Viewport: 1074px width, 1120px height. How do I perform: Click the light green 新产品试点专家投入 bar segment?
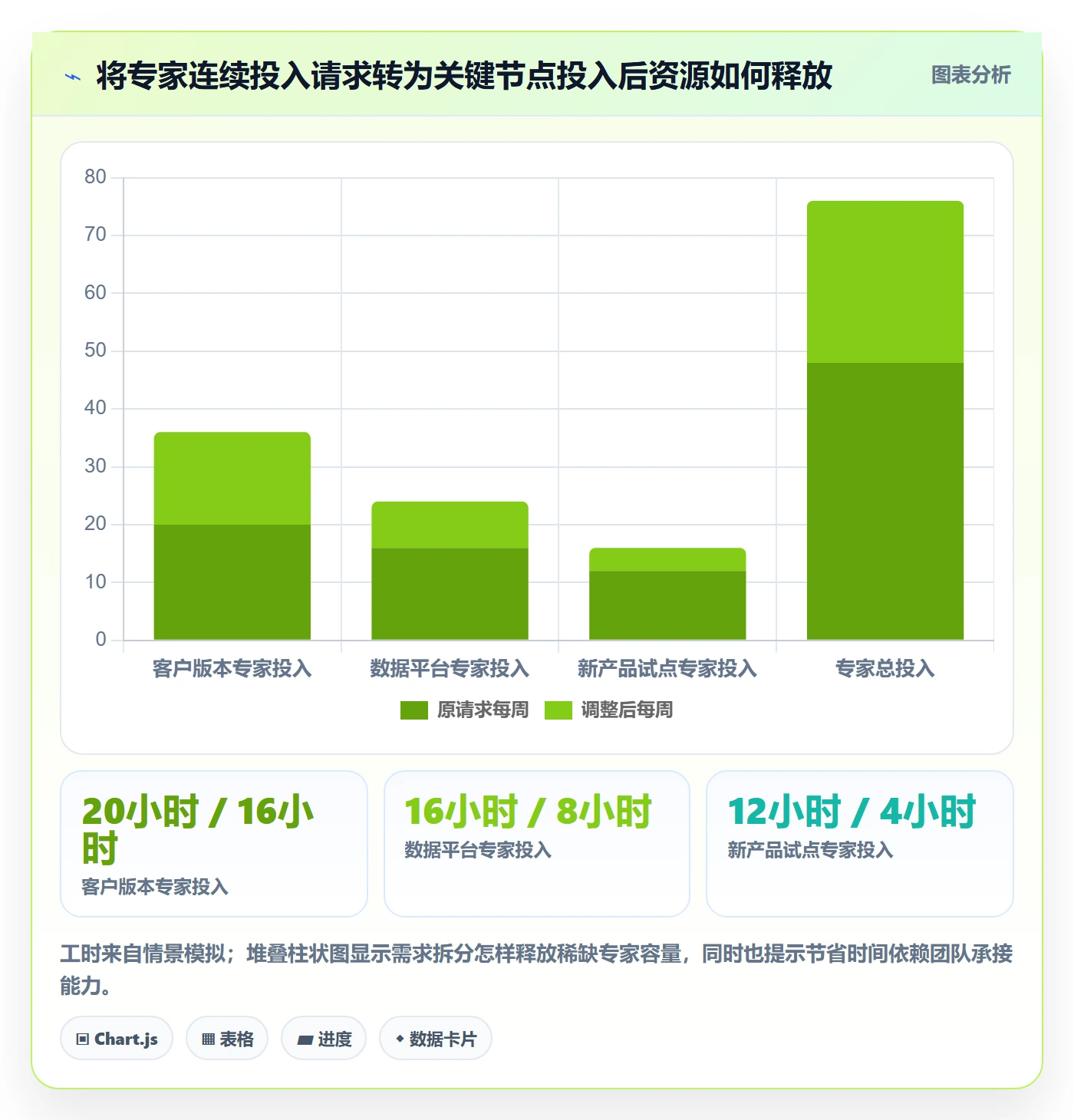(667, 560)
